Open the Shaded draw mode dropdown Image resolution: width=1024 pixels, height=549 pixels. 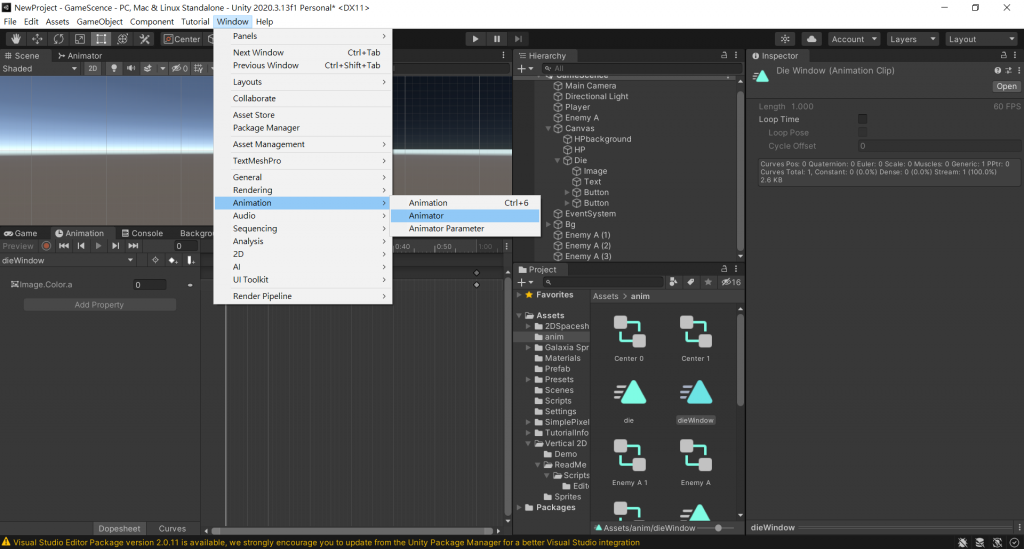tap(39, 69)
